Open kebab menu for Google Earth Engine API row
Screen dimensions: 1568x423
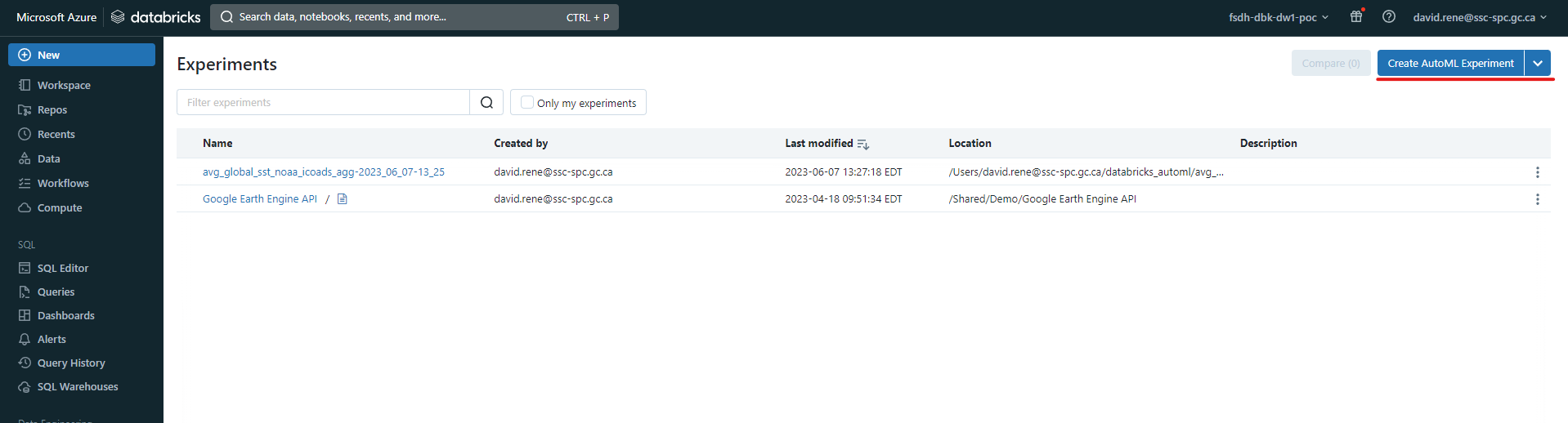point(1537,199)
